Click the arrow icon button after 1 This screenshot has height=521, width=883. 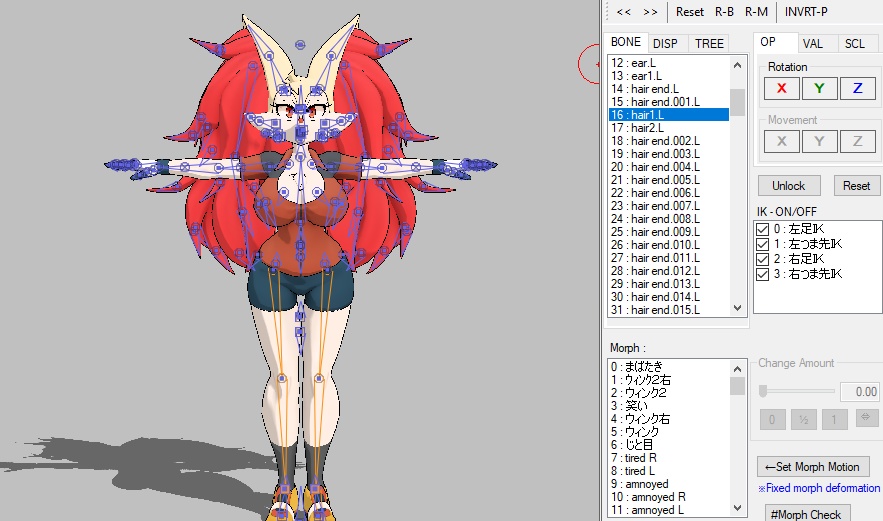[866, 417]
